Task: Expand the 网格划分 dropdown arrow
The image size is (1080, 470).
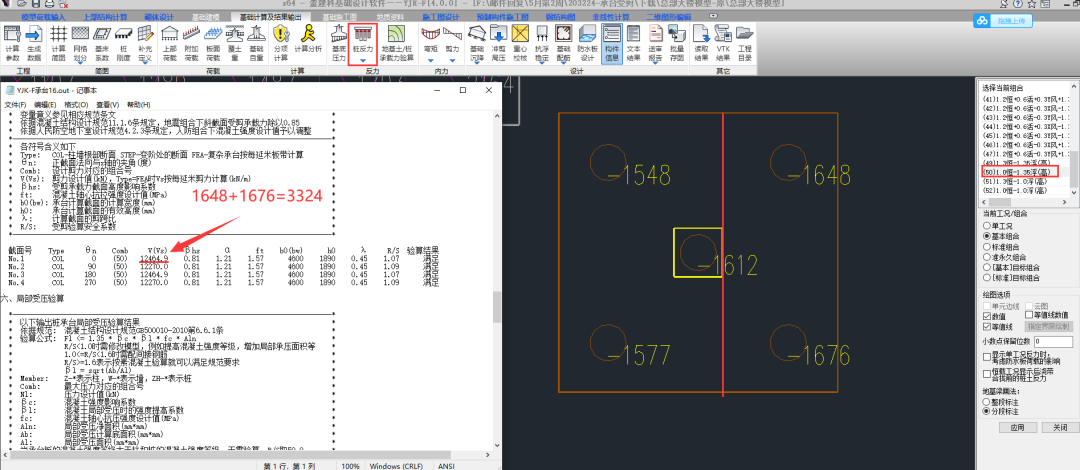Action: [x=81, y=61]
